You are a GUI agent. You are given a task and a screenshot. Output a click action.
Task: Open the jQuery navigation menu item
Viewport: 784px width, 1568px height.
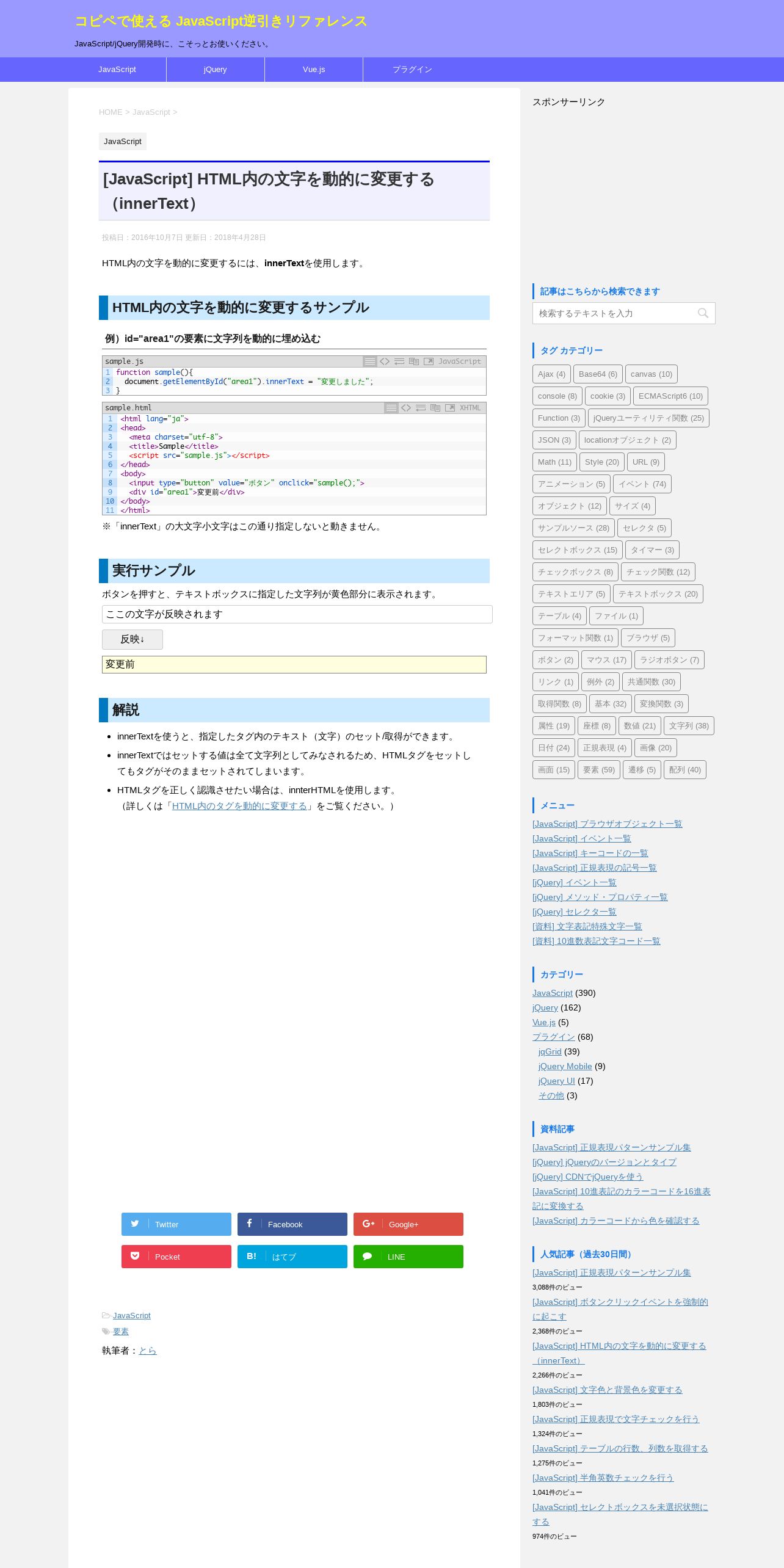click(216, 70)
